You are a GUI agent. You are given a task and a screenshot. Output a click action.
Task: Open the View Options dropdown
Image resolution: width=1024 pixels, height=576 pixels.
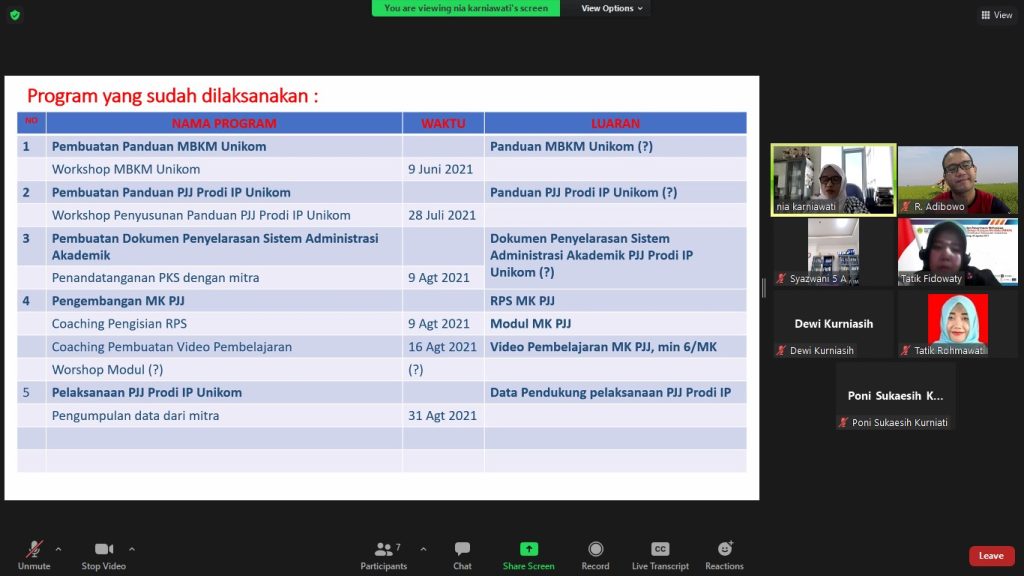(612, 8)
